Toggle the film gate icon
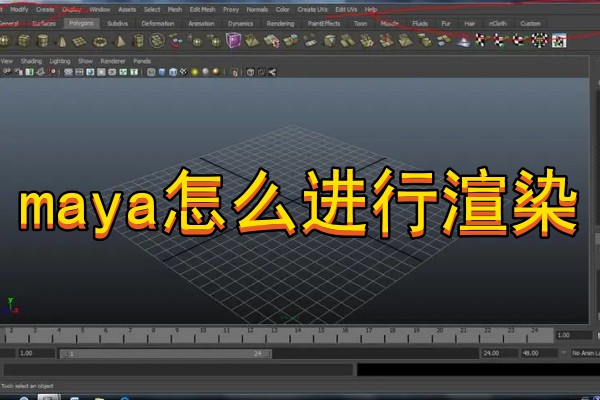 (79, 72)
